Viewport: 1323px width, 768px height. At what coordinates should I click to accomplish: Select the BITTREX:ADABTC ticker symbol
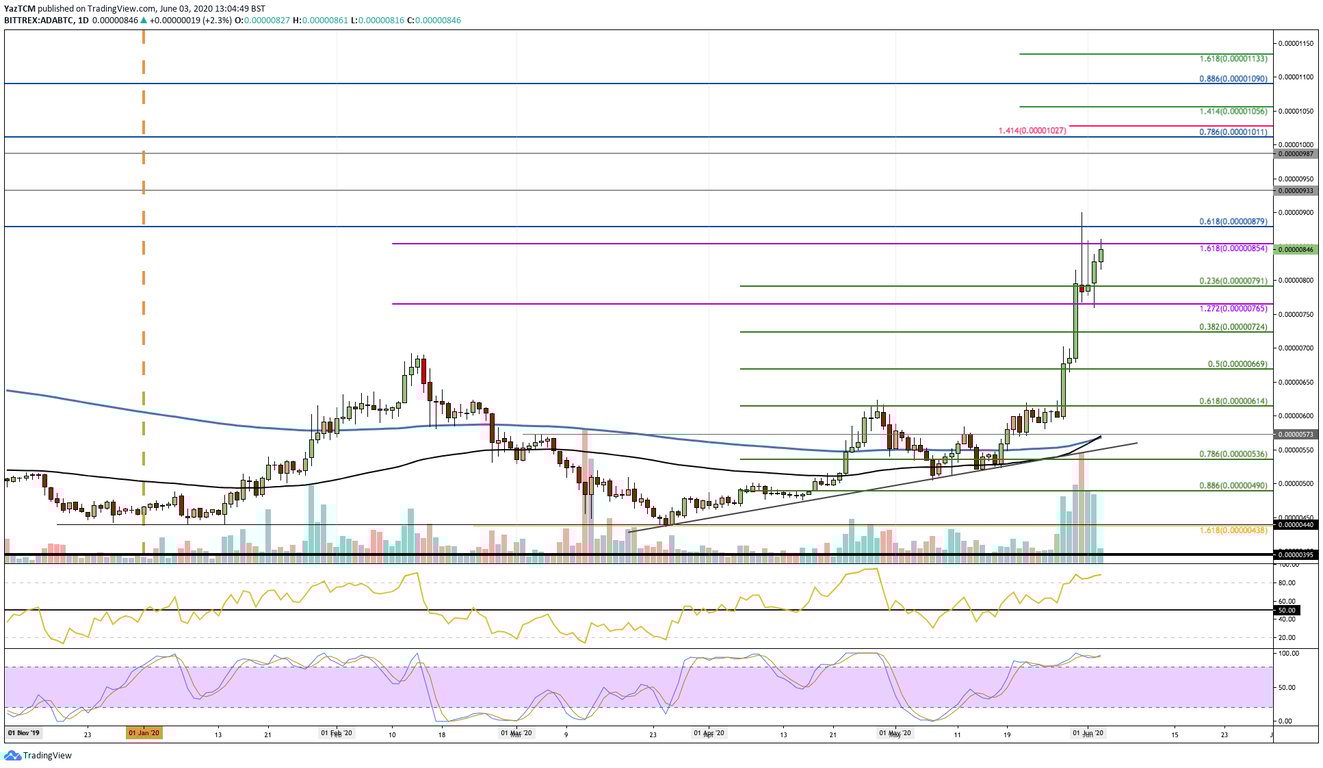pos(38,19)
